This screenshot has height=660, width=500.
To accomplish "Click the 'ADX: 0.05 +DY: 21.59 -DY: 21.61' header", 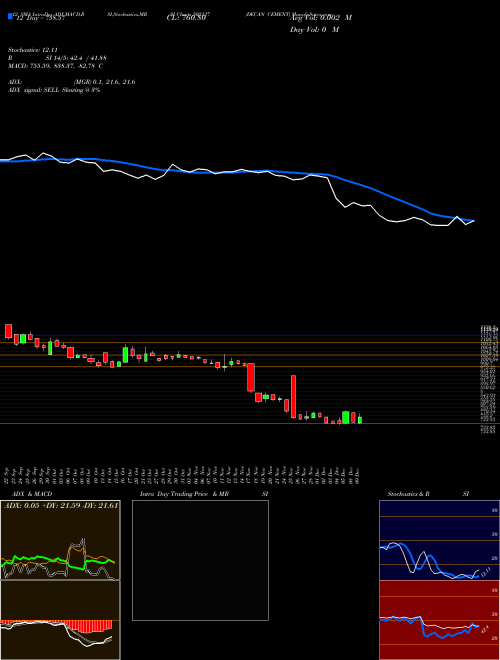I will point(61,506).
